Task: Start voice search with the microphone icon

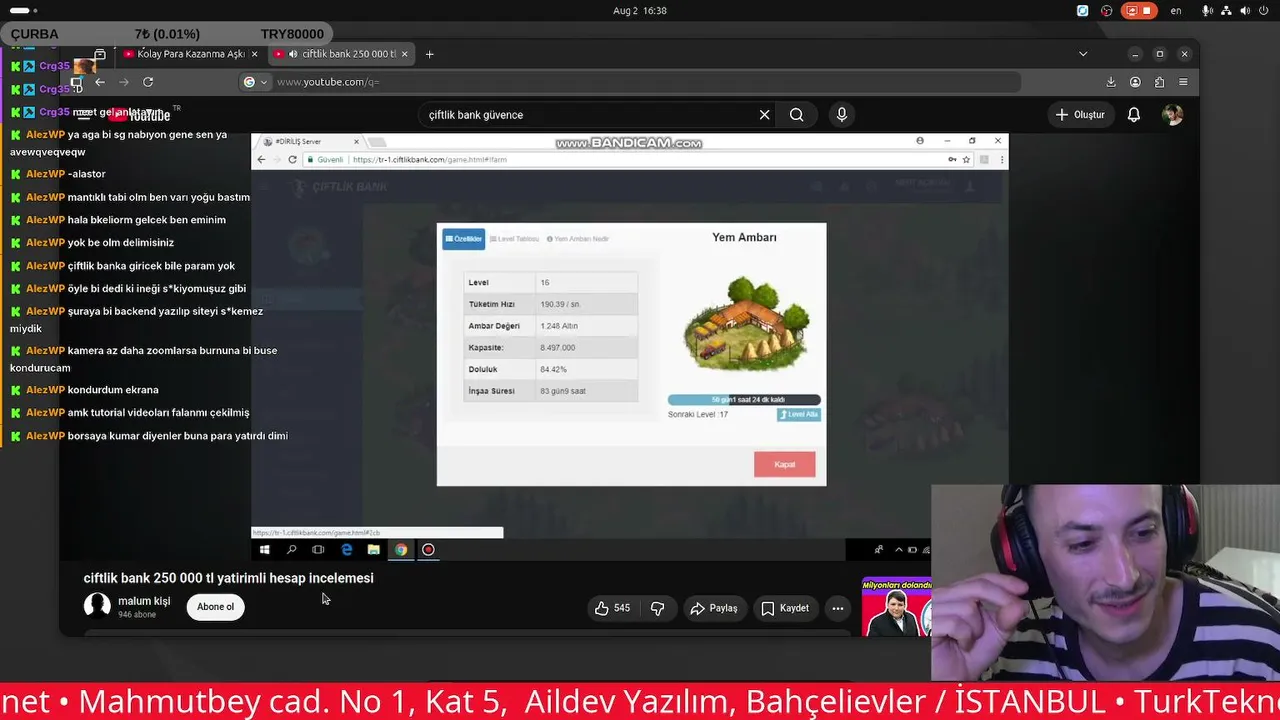Action: 842,115
